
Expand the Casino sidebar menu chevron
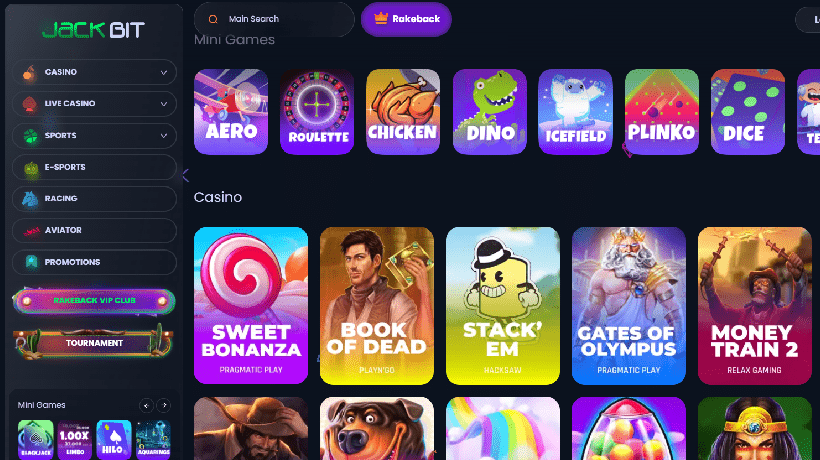(163, 72)
